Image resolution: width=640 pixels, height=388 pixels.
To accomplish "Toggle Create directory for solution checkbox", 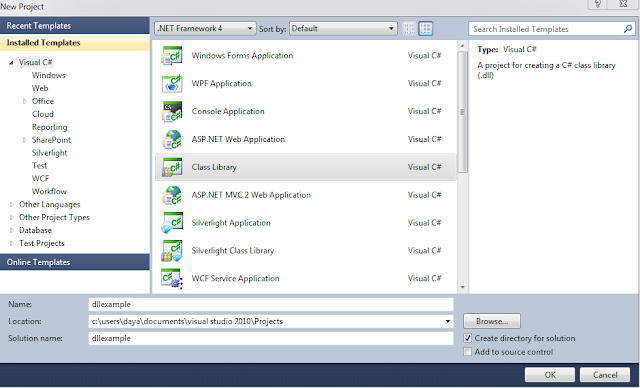I will (x=468, y=338).
